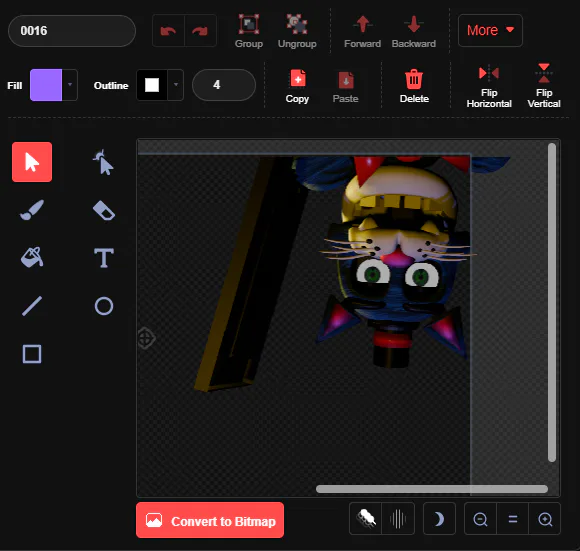Select the Brush tool
580x551 pixels.
32,210
